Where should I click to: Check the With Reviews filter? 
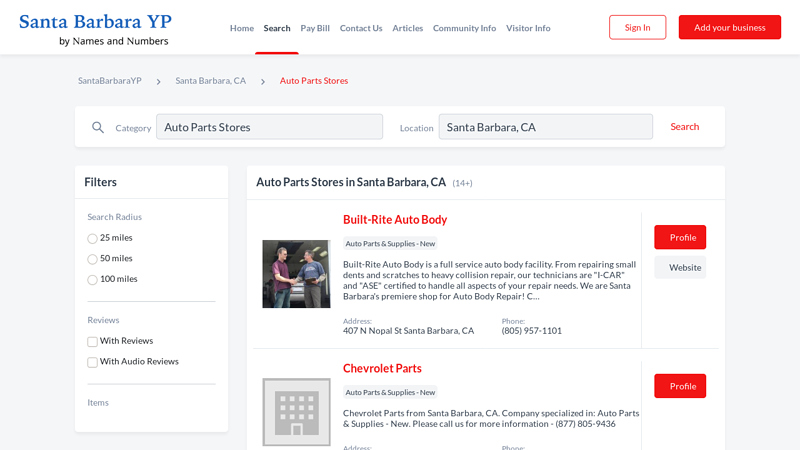pyautogui.click(x=92, y=341)
